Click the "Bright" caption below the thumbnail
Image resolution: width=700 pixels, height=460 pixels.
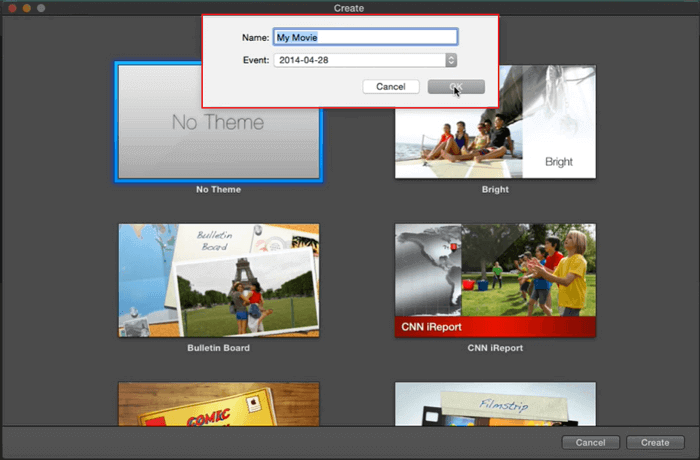[495, 189]
